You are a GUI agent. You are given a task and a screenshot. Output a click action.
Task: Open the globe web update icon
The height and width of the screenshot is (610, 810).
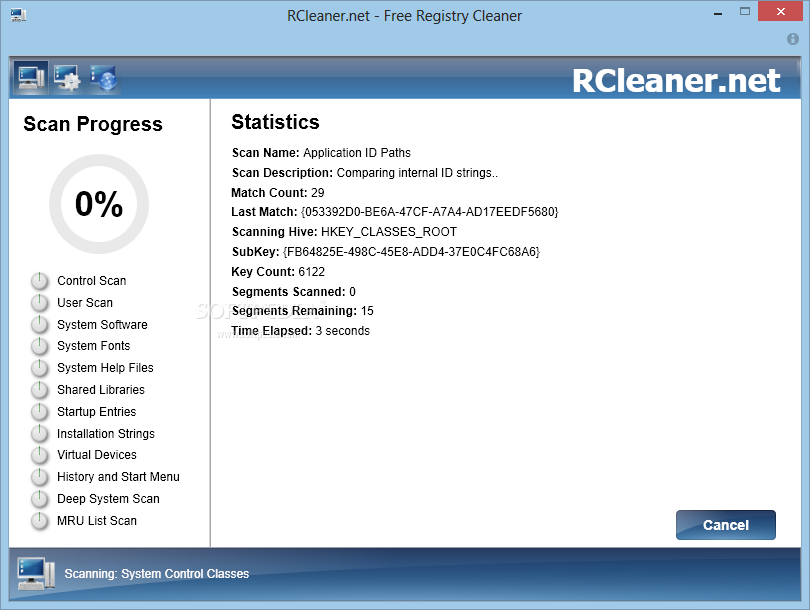point(103,78)
